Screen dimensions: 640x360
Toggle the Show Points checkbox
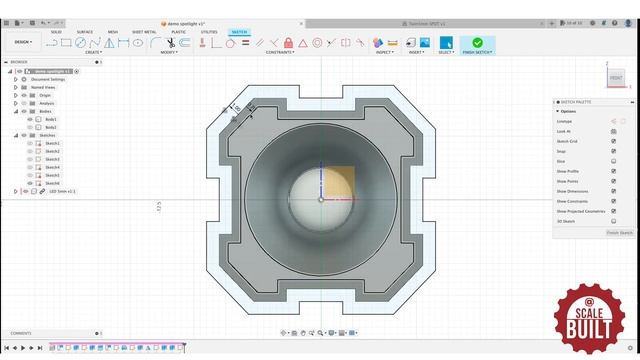[x=613, y=181]
